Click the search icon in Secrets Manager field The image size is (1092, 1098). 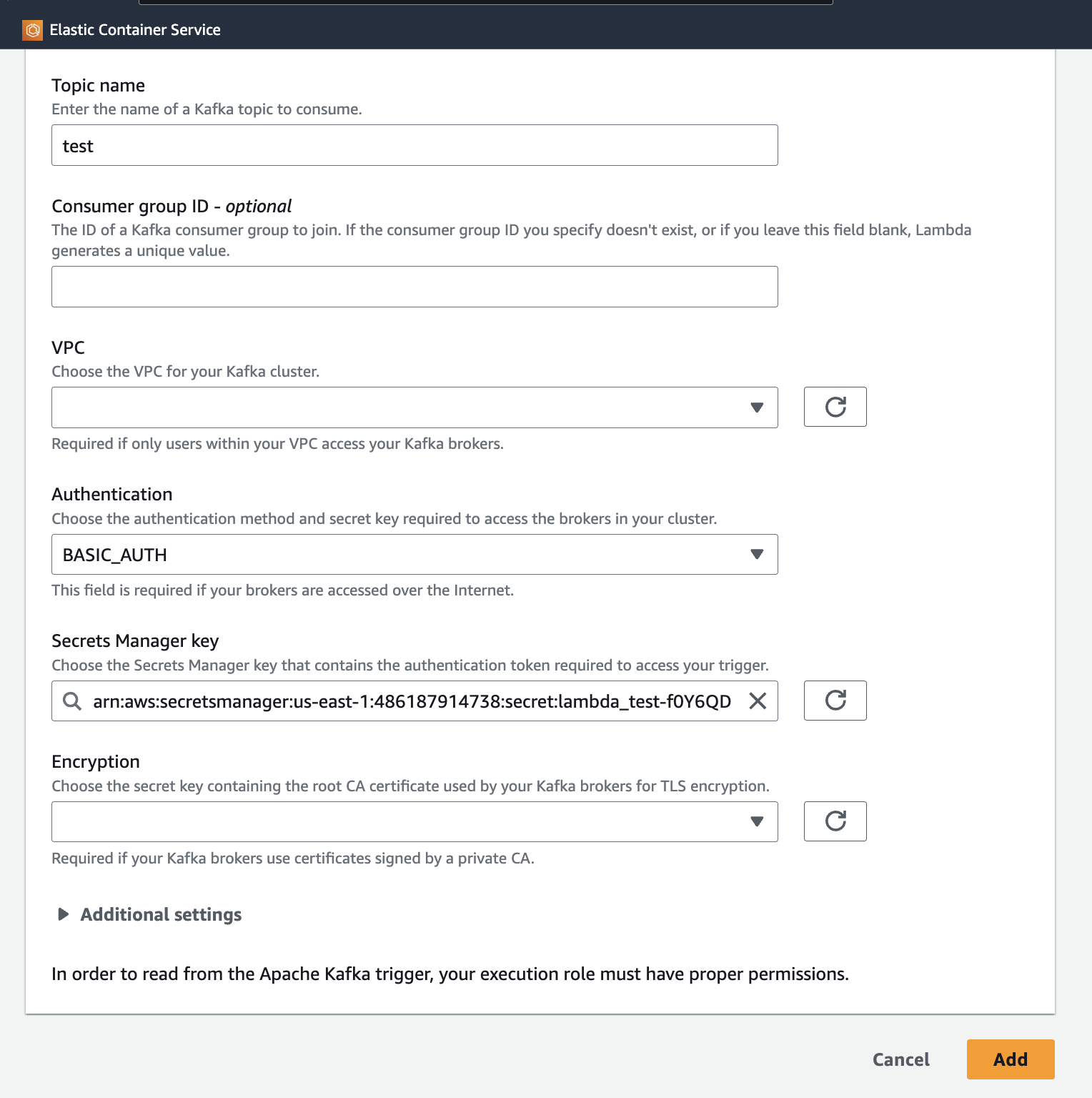click(72, 701)
